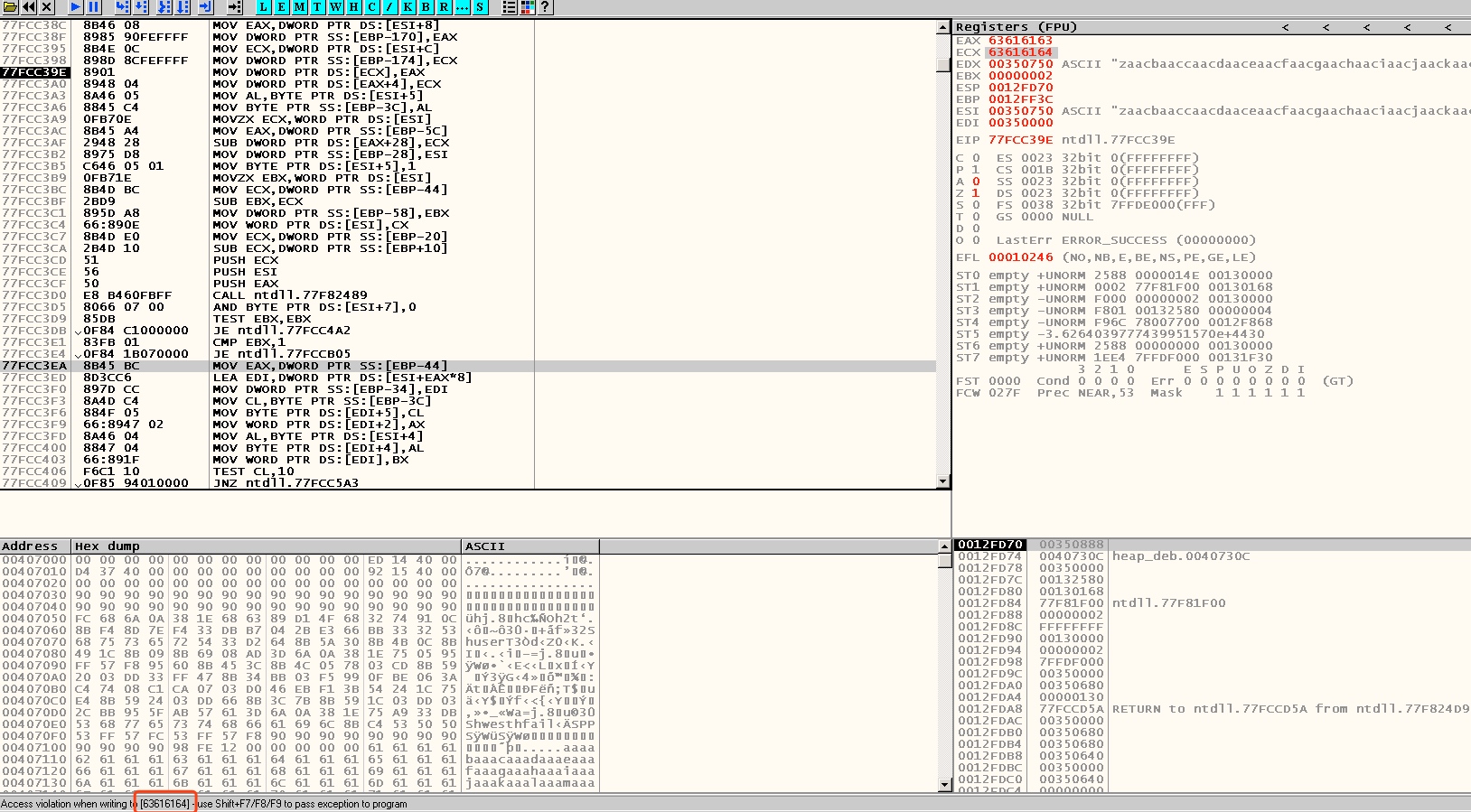Click the ASCII column header in dump

[x=530, y=546]
